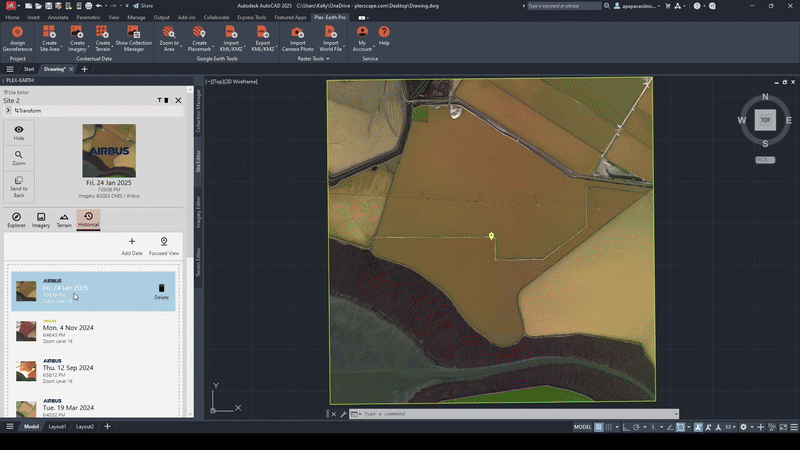Add a new layout tab with plus
The image size is (800, 450).
click(x=107, y=427)
